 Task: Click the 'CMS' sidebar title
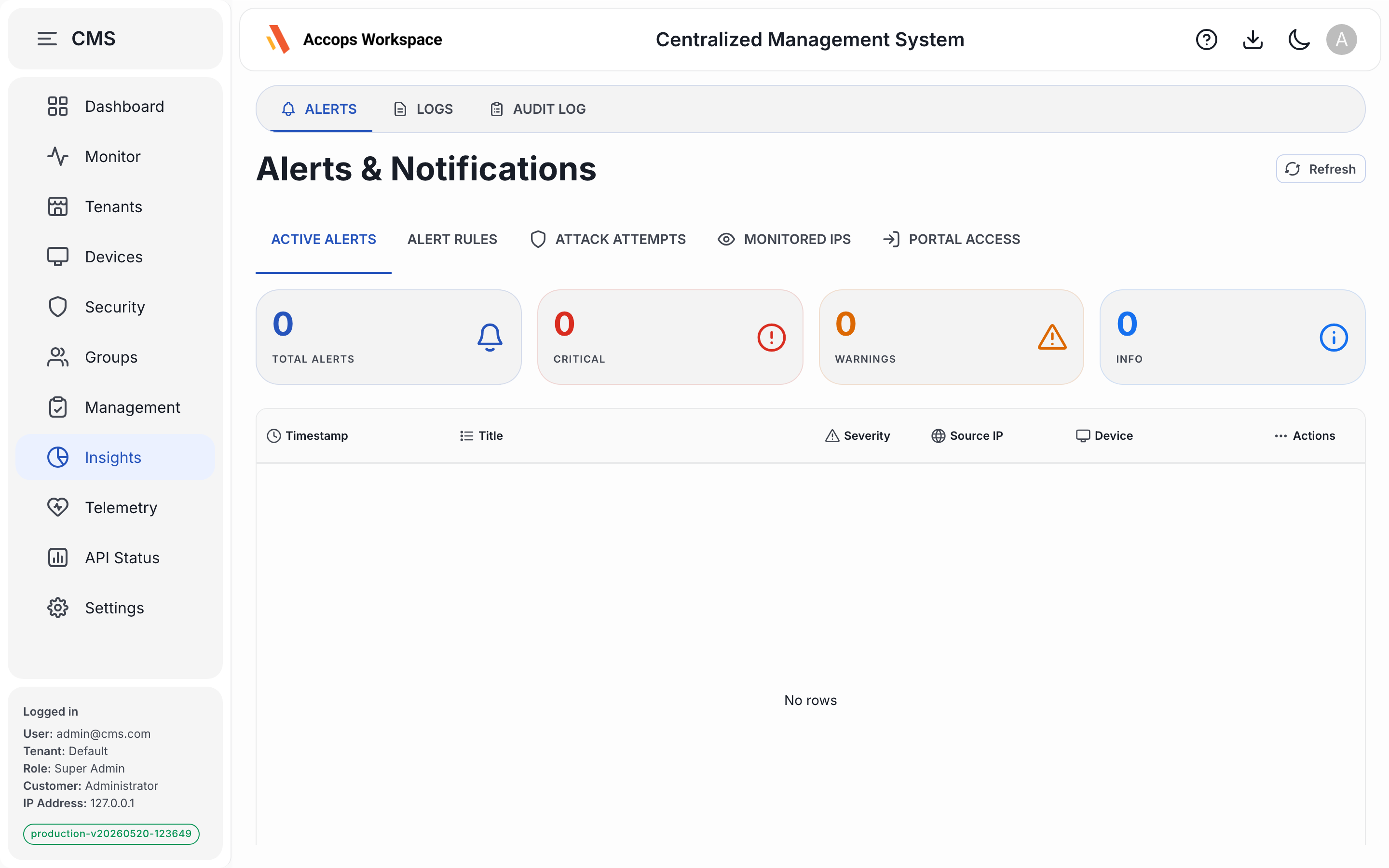pyautogui.click(x=94, y=39)
